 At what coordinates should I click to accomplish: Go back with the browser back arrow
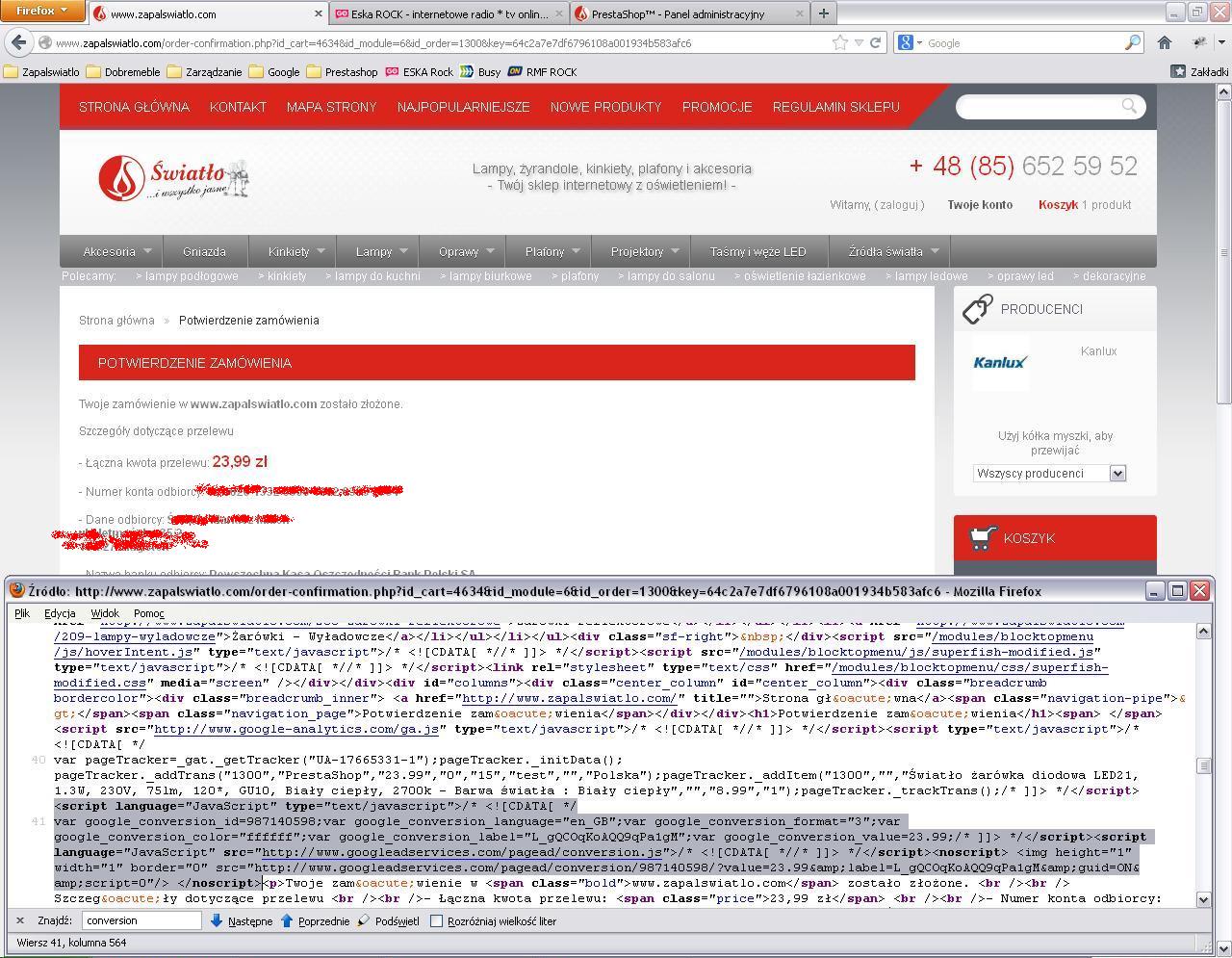[19, 42]
